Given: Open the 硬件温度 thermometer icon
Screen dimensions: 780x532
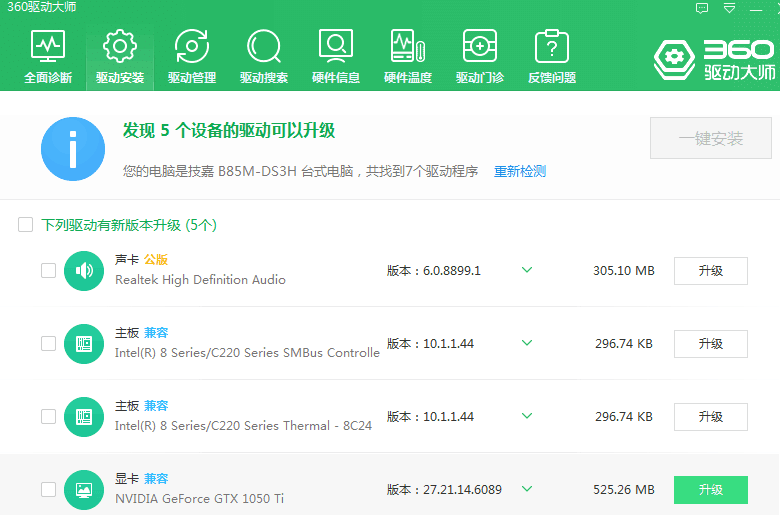Looking at the screenshot, I should 408,46.
